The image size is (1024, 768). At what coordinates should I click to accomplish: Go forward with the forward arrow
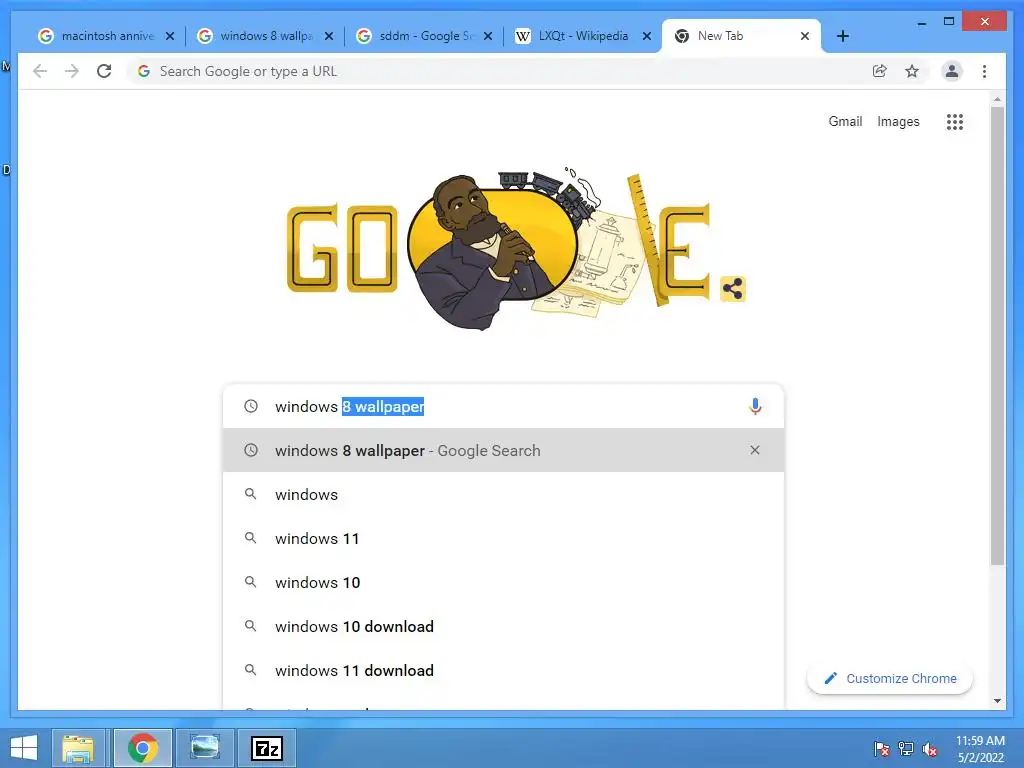[72, 71]
